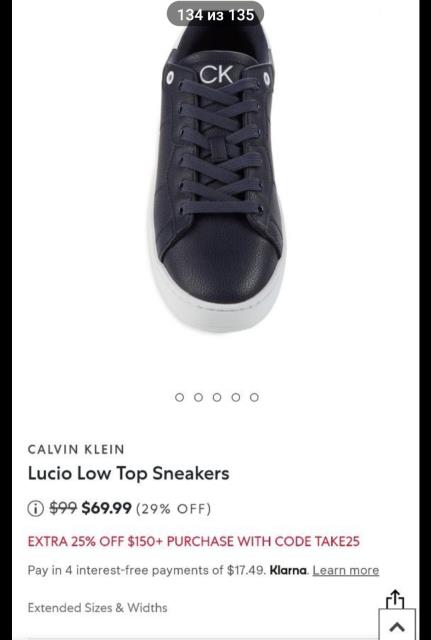Tap the 134 из 135 counter badge
Viewport: 431px width, 640px height.
(216, 15)
